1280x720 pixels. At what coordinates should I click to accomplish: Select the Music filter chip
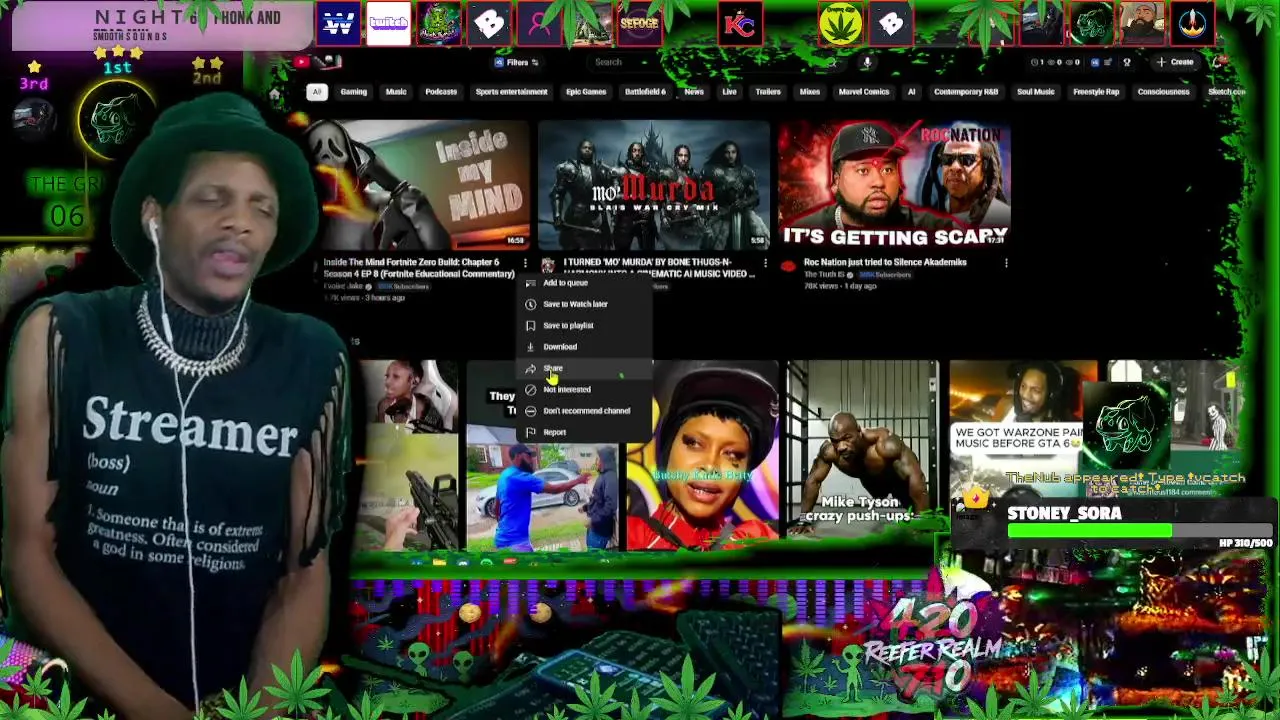click(396, 92)
